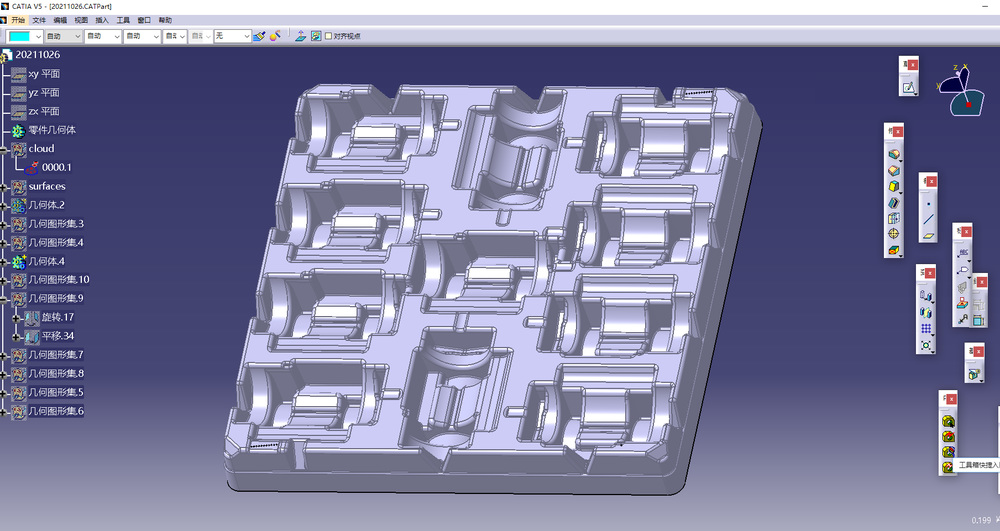Expand the 平移.34 node
Viewport: 1000px width, 531px height.
[17, 337]
